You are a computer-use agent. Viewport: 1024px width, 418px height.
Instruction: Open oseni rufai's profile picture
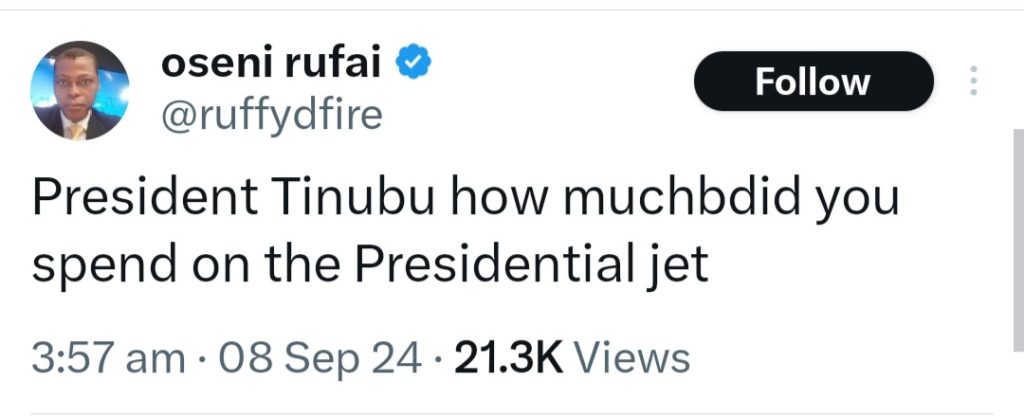(81, 92)
